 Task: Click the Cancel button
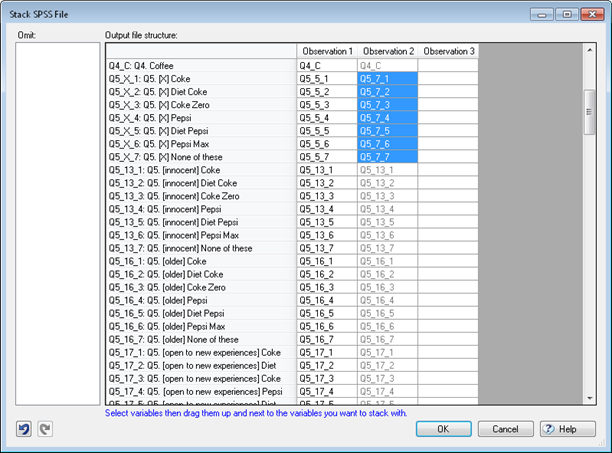[x=505, y=429]
